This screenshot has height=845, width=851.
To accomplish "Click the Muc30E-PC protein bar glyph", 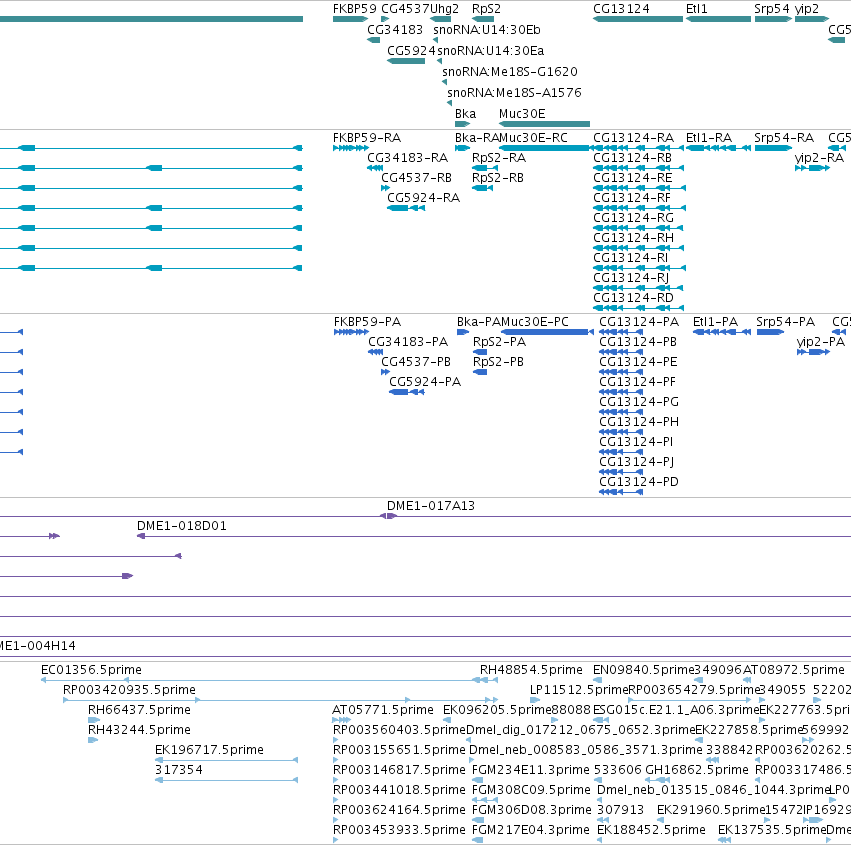I will tap(544, 332).
